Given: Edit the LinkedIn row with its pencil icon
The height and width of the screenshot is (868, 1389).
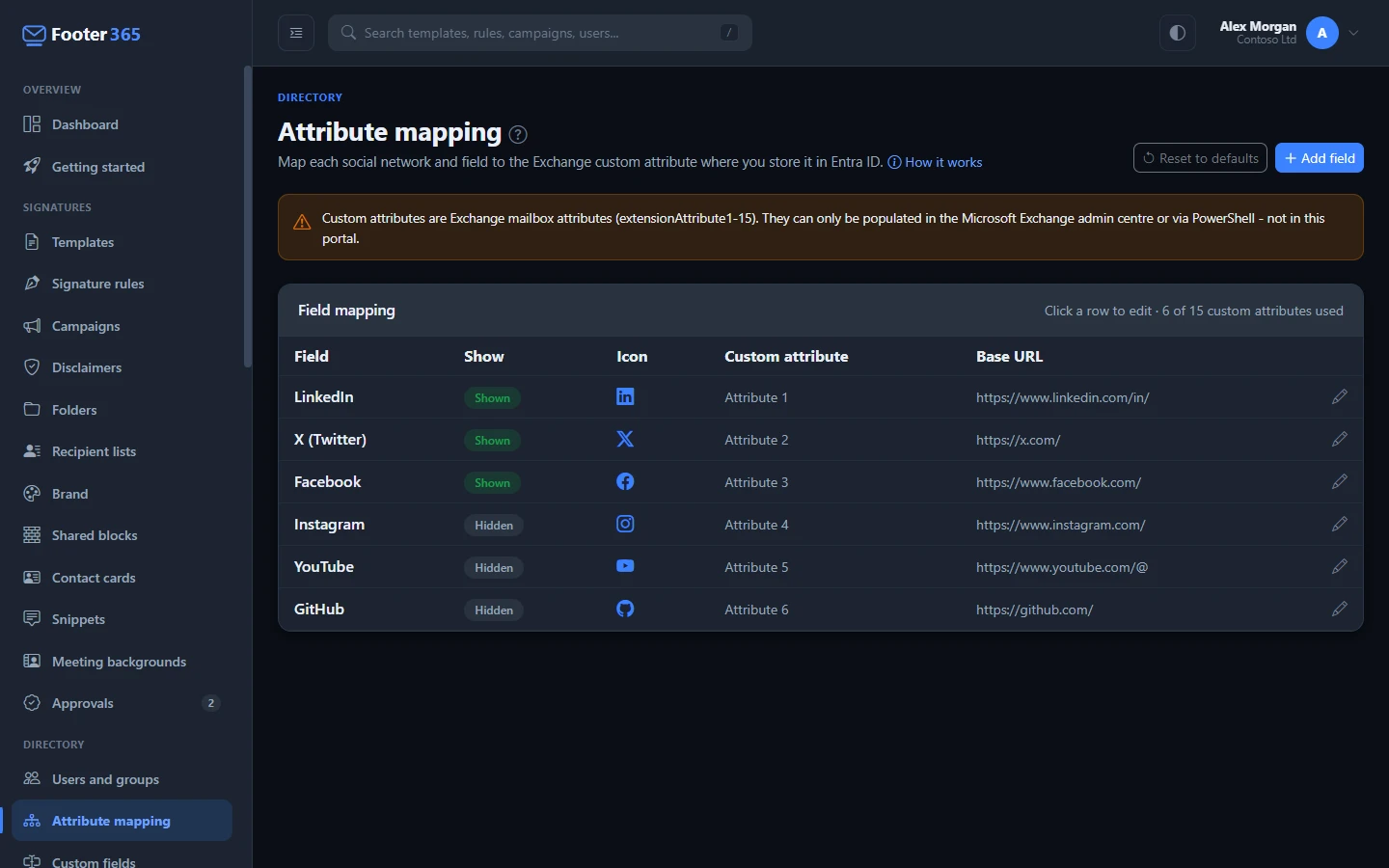Looking at the screenshot, I should 1339,397.
